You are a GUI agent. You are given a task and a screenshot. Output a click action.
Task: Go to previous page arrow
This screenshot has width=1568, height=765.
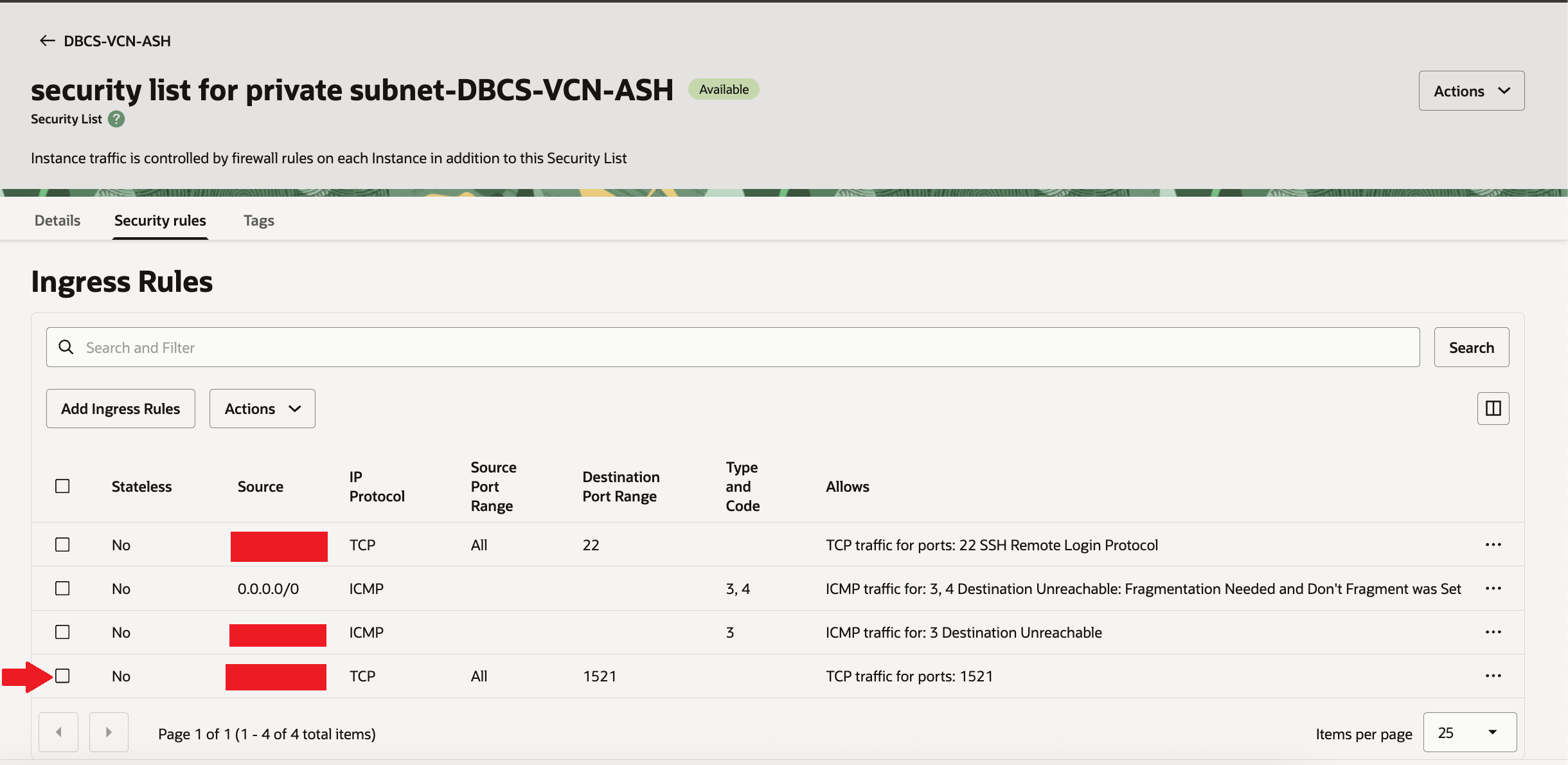pos(58,732)
